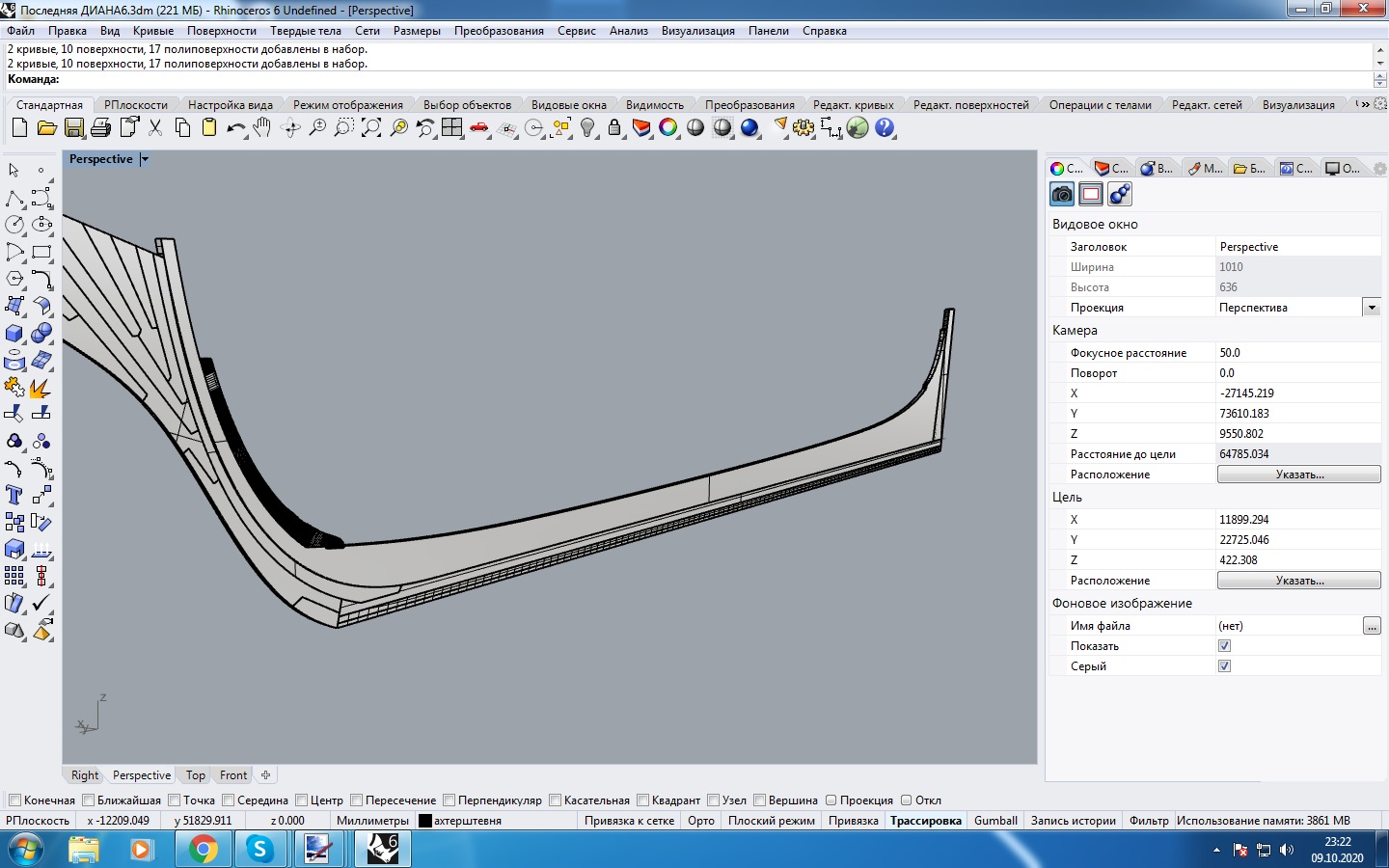Open the Perspective viewport title dropdown arrow
1389x868 pixels.
point(145,159)
